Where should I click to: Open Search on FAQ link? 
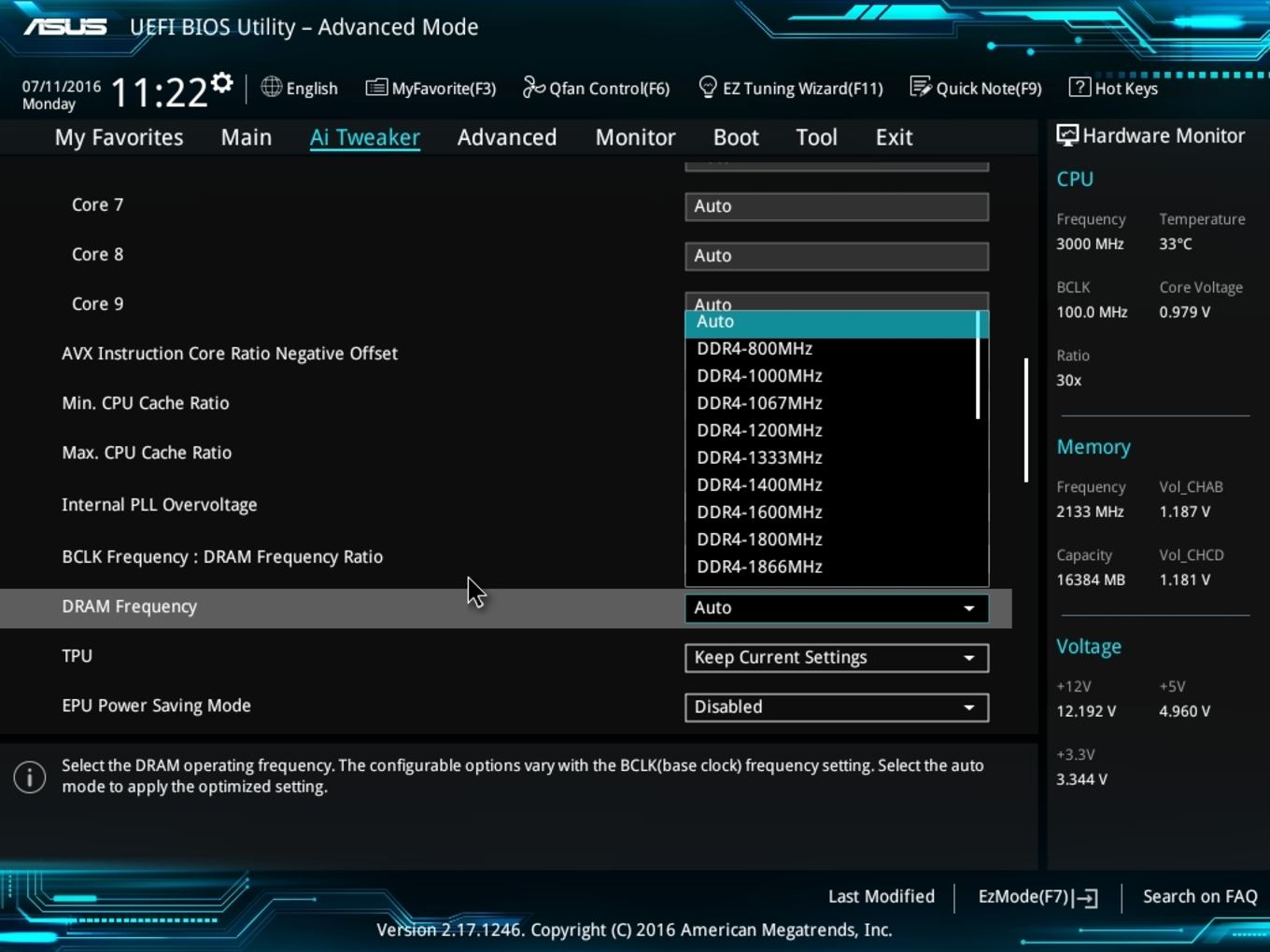[x=1200, y=896]
